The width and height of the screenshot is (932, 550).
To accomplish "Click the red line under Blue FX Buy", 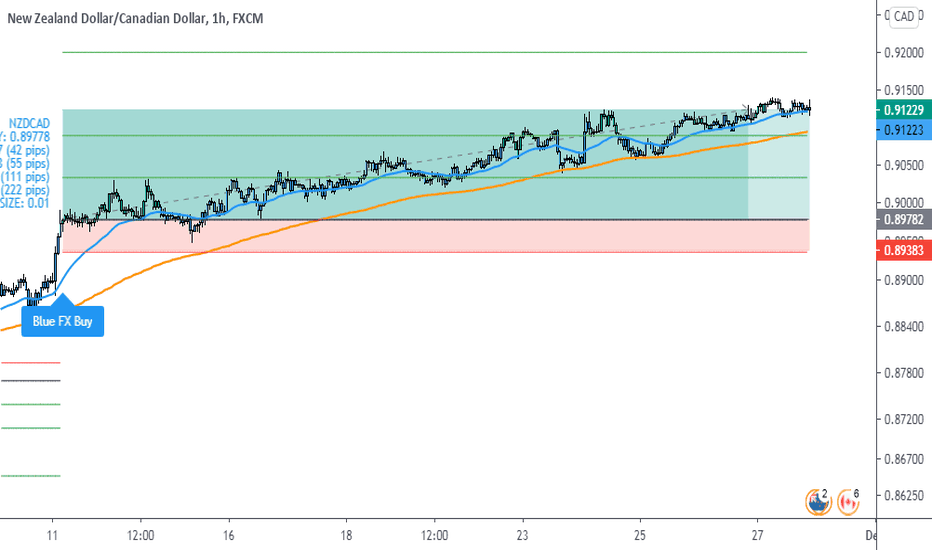I will [31, 362].
